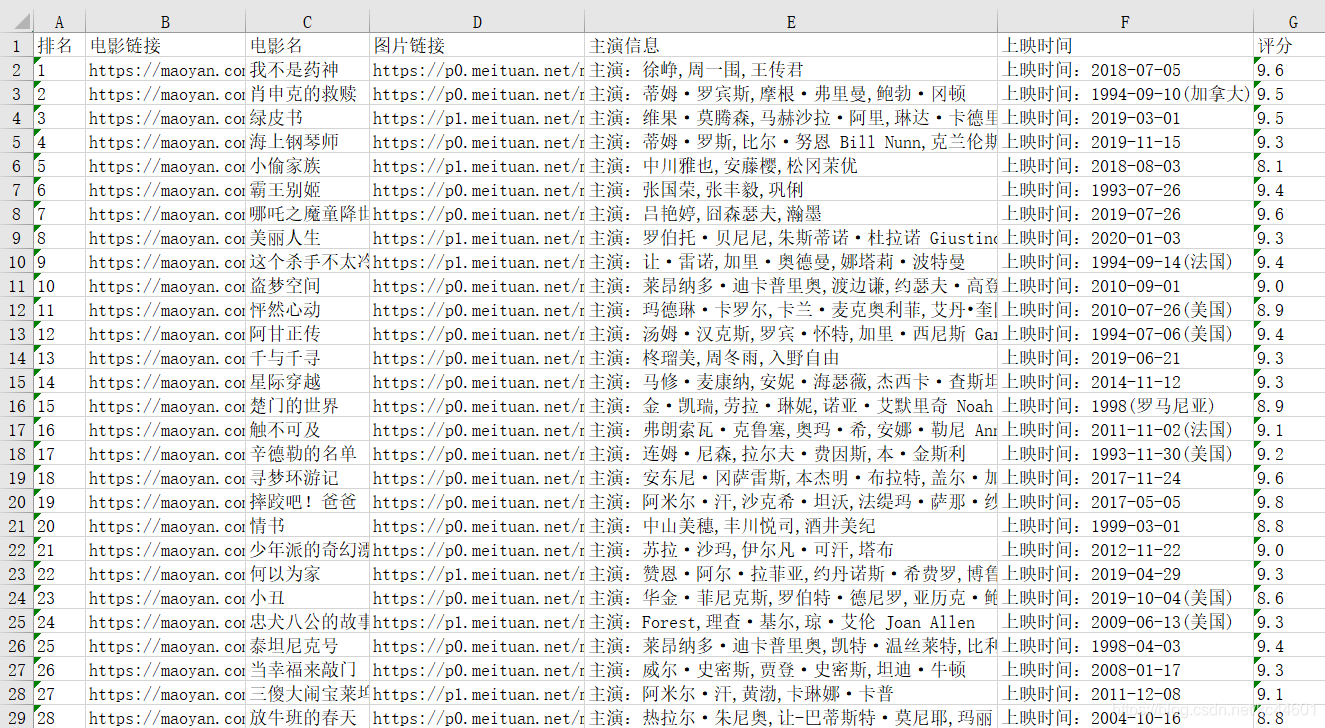Image resolution: width=1325 pixels, height=728 pixels.
Task: Select release date cell 上映时间：1998(罗马尼亚)
Action: point(1125,406)
